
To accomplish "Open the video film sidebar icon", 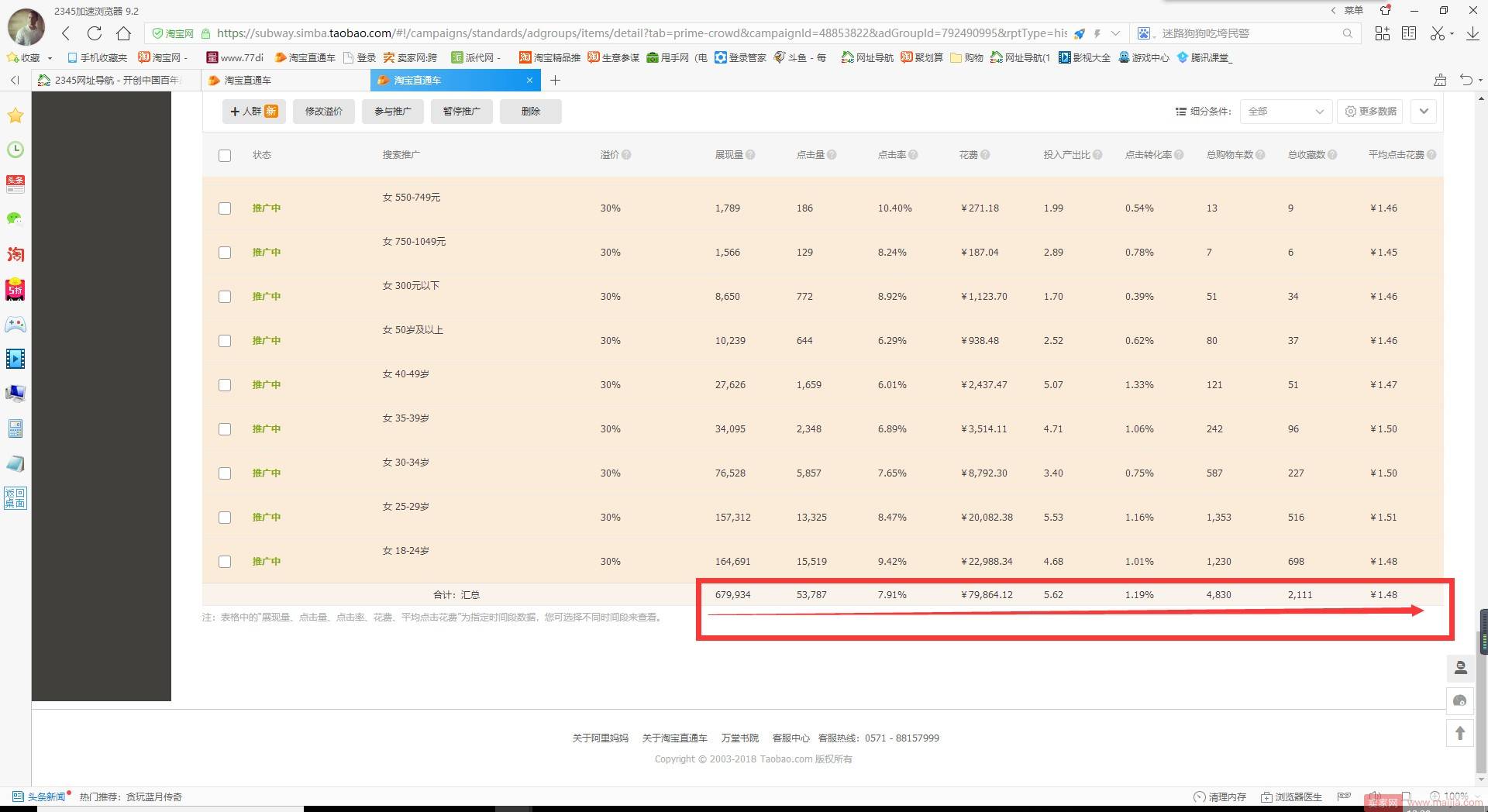I will [15, 359].
